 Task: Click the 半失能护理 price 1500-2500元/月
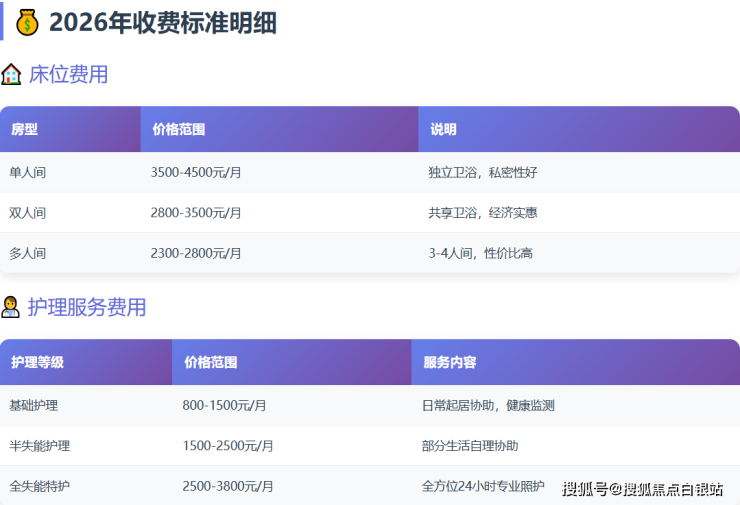point(228,446)
